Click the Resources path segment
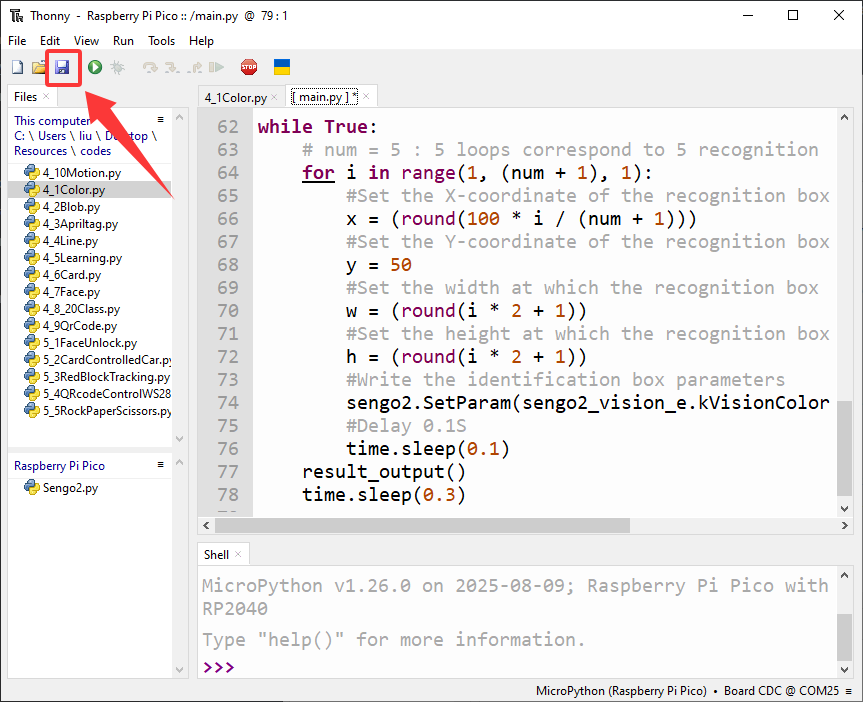863x702 pixels. [x=40, y=151]
